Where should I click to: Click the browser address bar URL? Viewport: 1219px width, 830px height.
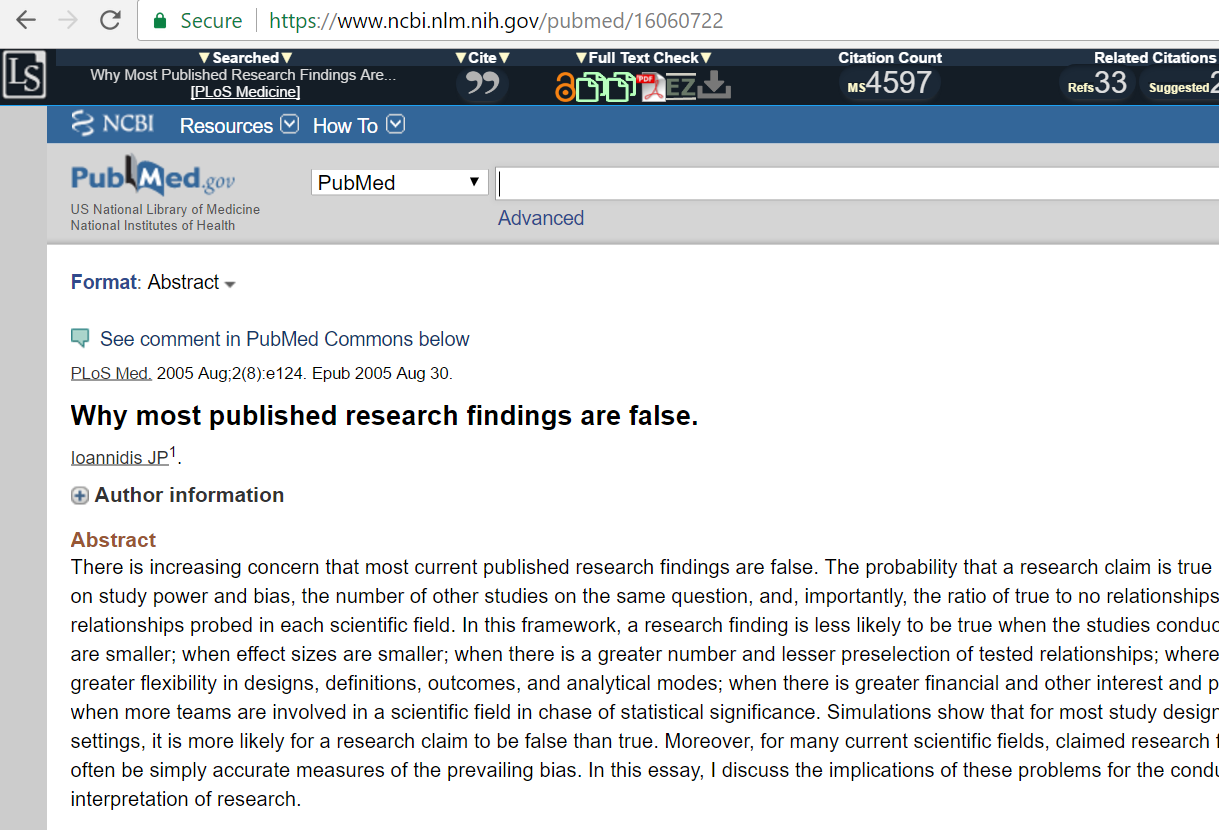pyautogui.click(x=496, y=21)
